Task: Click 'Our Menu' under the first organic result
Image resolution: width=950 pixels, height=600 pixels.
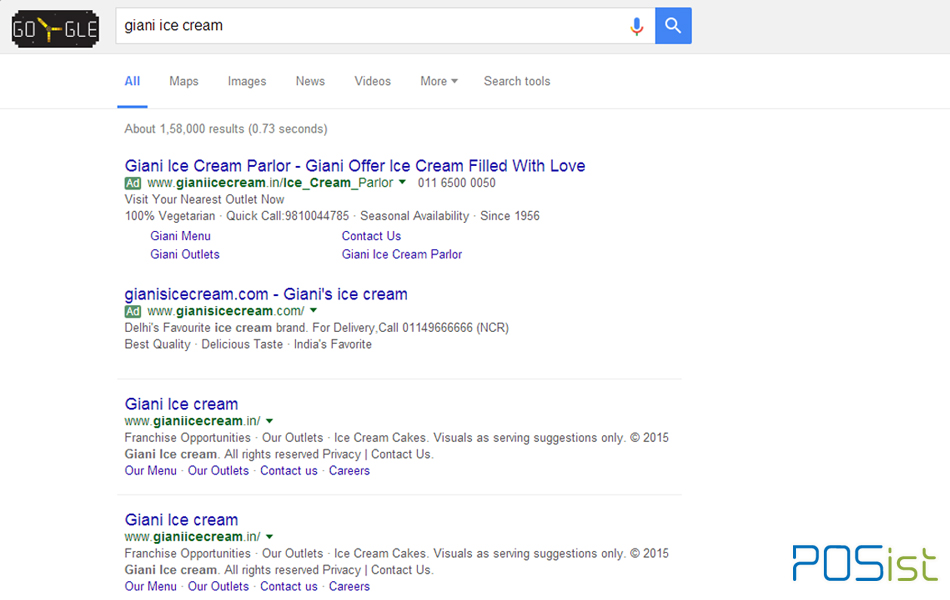Action: [x=151, y=470]
